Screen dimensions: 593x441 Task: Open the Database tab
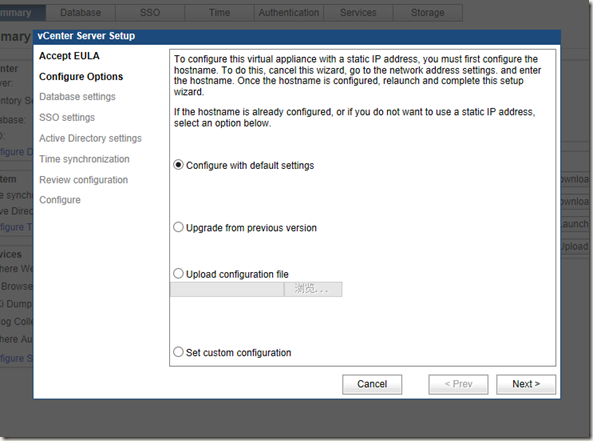click(x=81, y=12)
